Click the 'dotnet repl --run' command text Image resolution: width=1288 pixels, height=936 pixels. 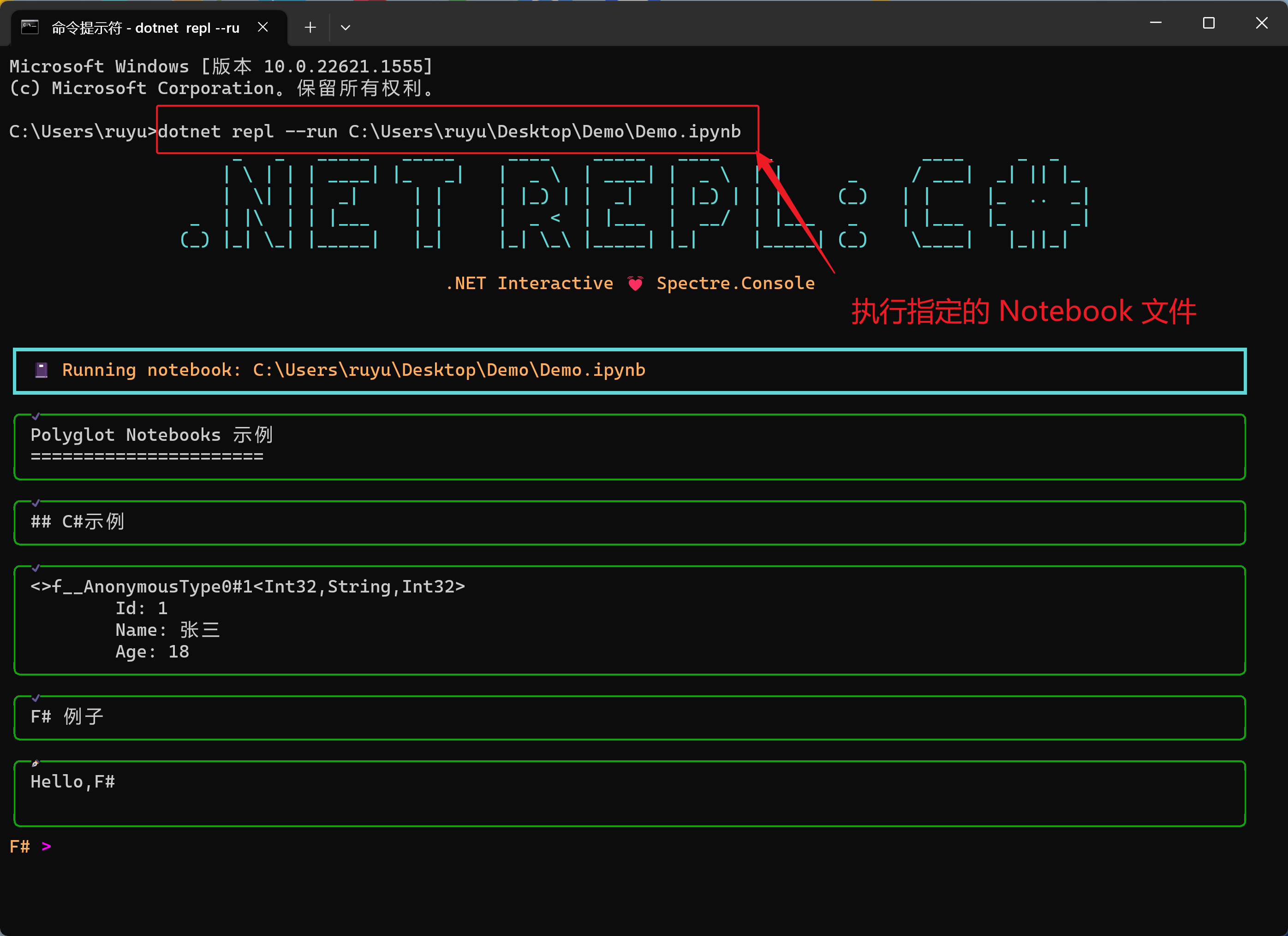click(248, 132)
